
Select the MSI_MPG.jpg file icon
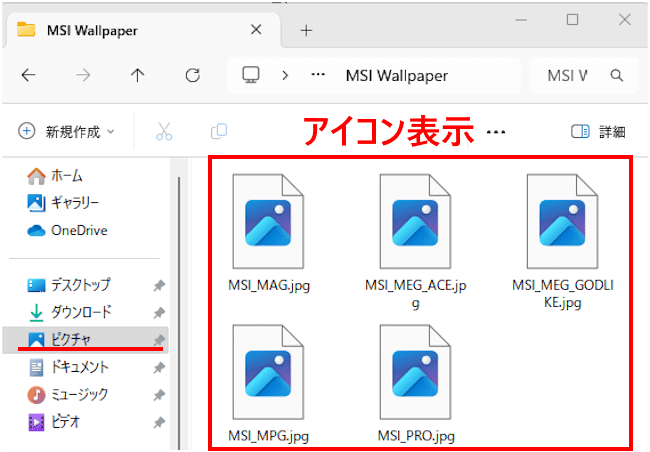pos(268,372)
